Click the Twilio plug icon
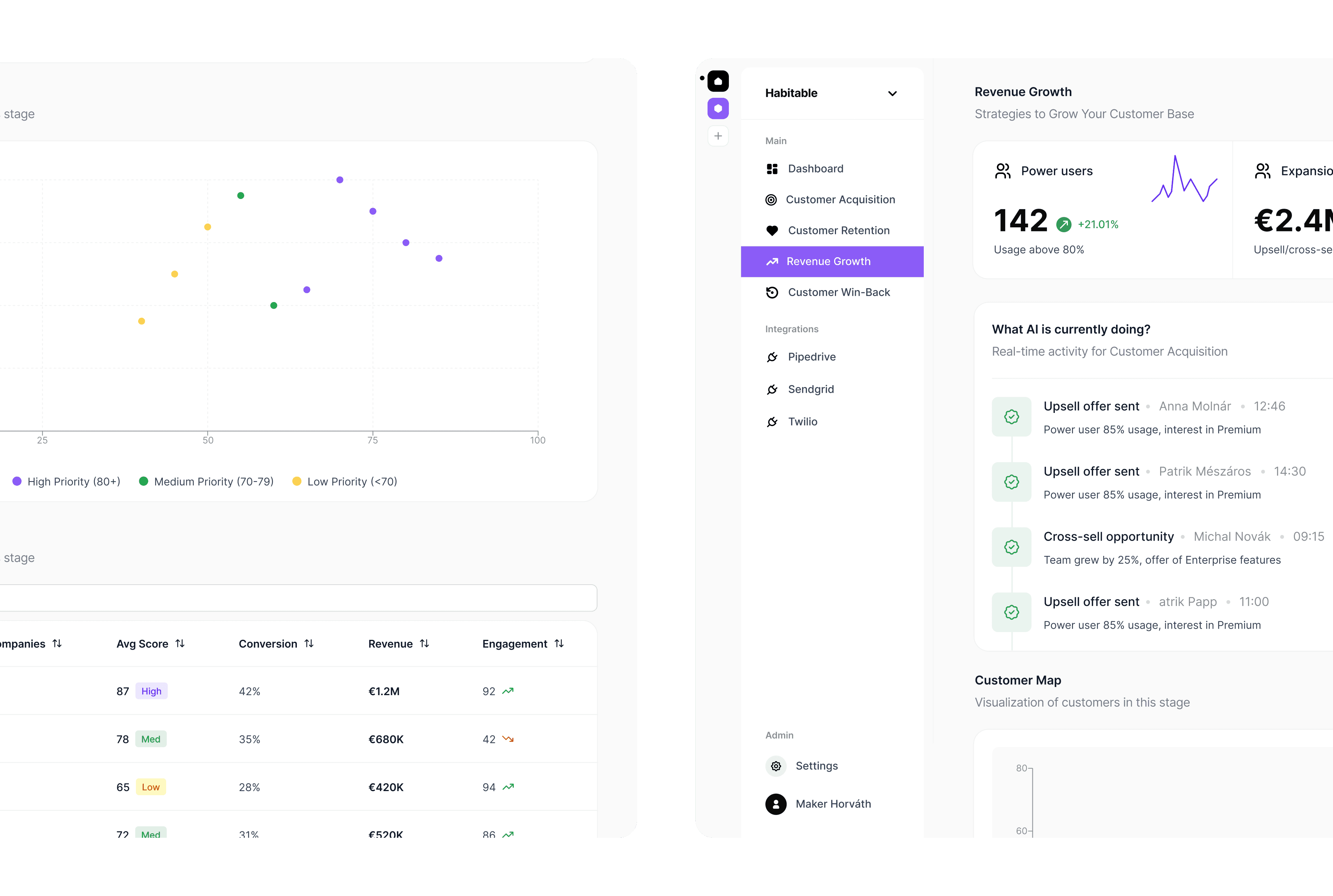 [x=772, y=422]
